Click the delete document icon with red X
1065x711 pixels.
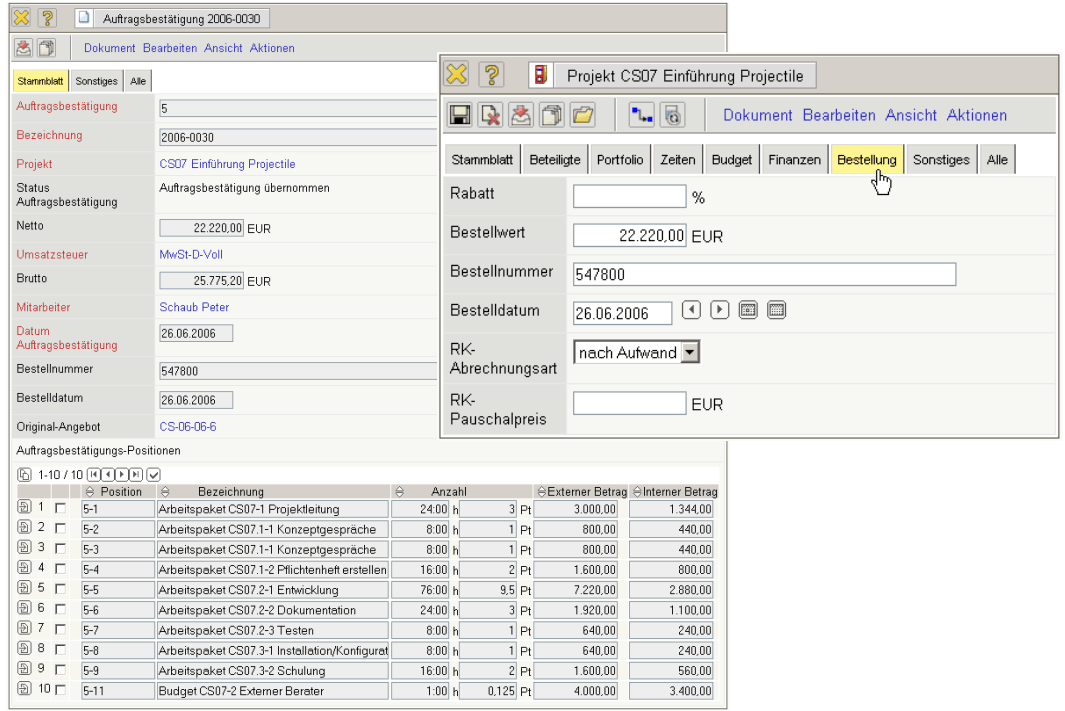490,115
